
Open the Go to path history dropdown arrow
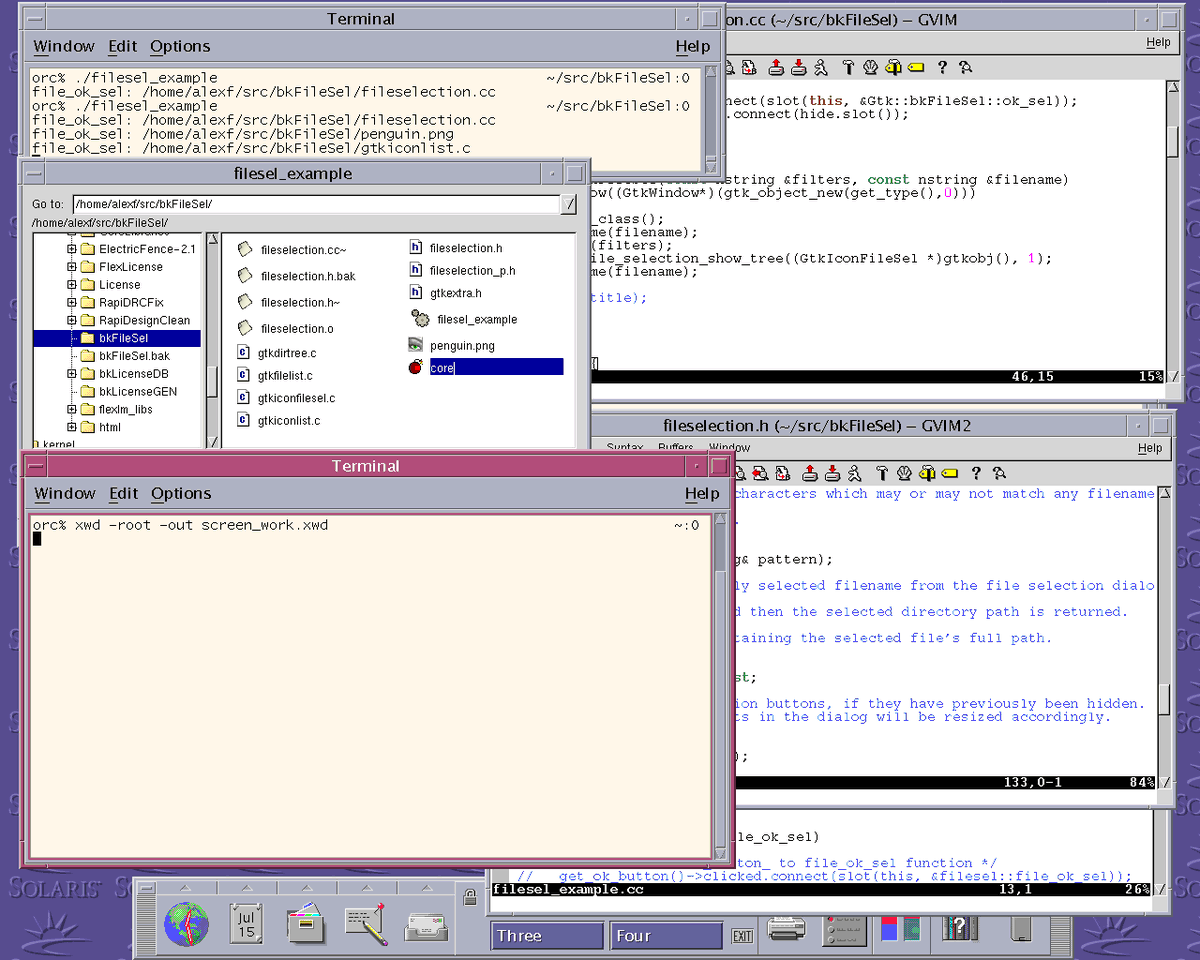(568, 204)
